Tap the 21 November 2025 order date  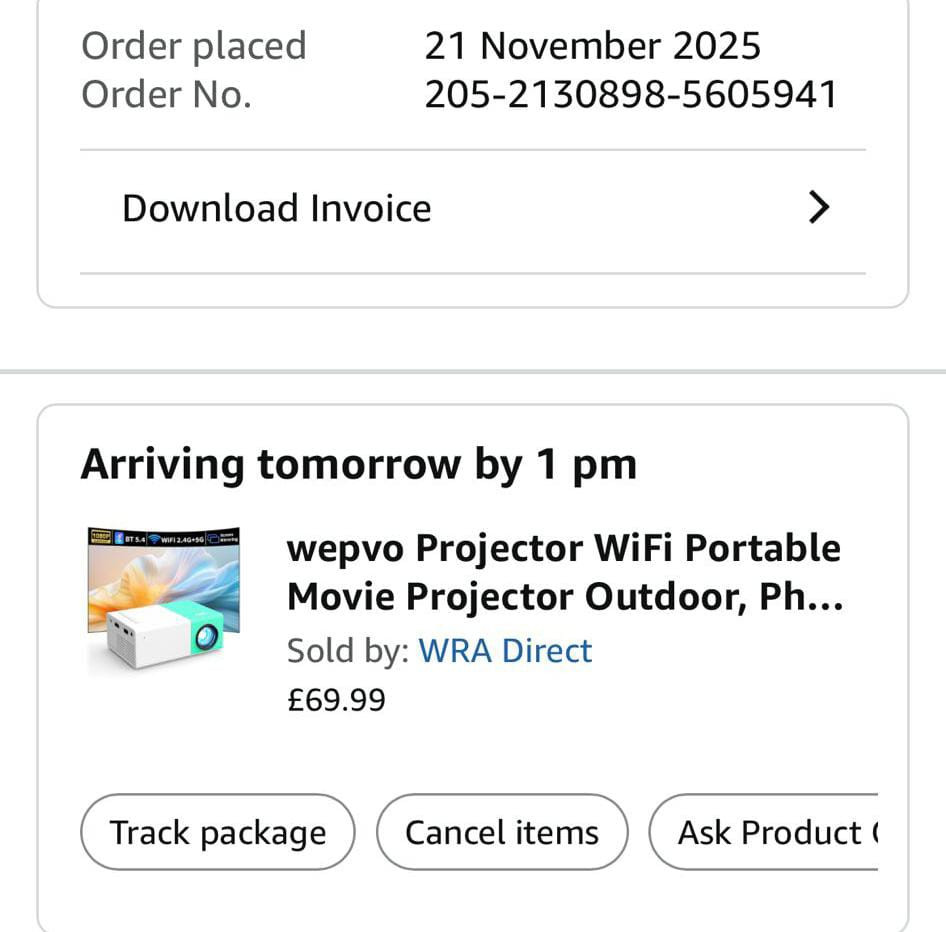592,46
